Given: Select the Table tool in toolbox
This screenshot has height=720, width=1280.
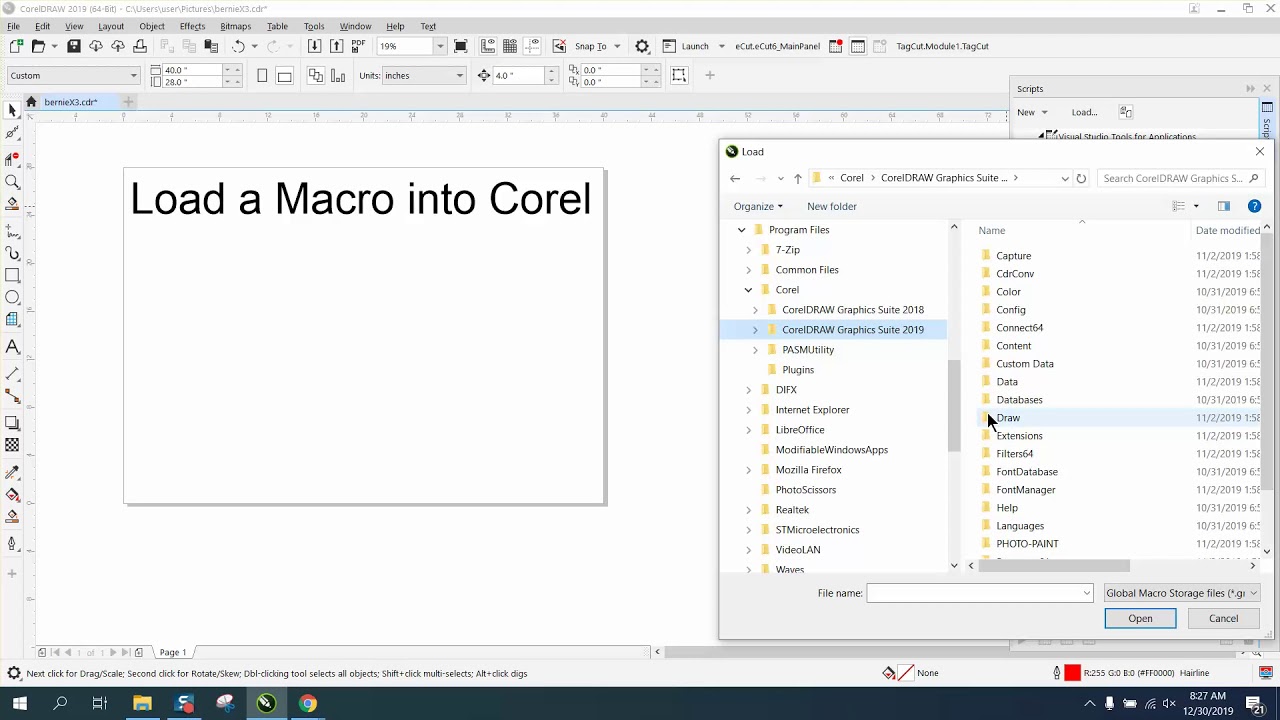Looking at the screenshot, I should click(x=12, y=320).
